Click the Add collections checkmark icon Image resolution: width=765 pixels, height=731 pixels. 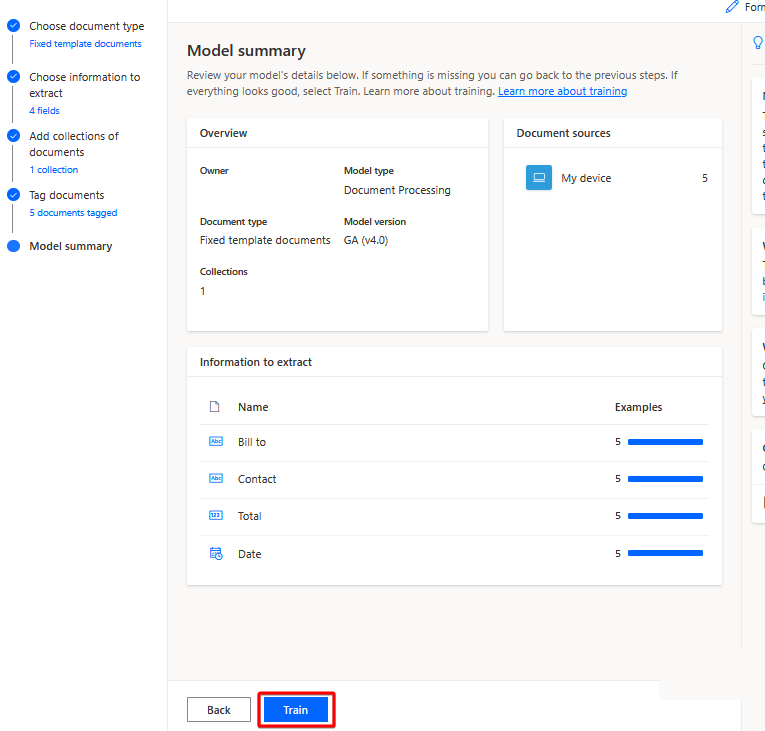(x=14, y=136)
